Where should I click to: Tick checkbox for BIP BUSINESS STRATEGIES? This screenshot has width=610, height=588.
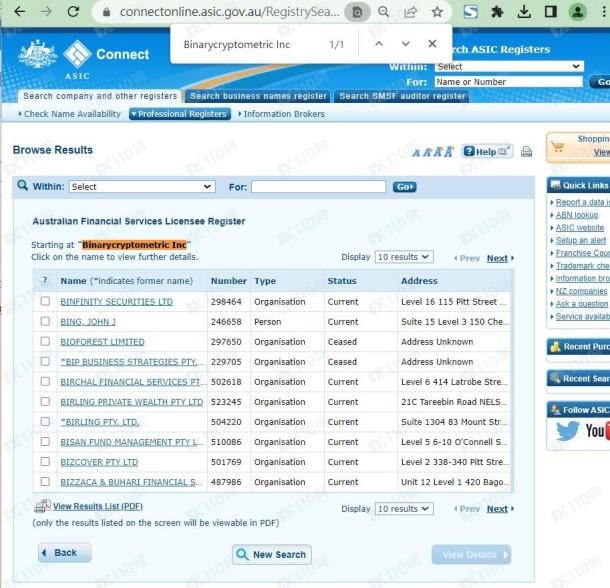(45, 361)
